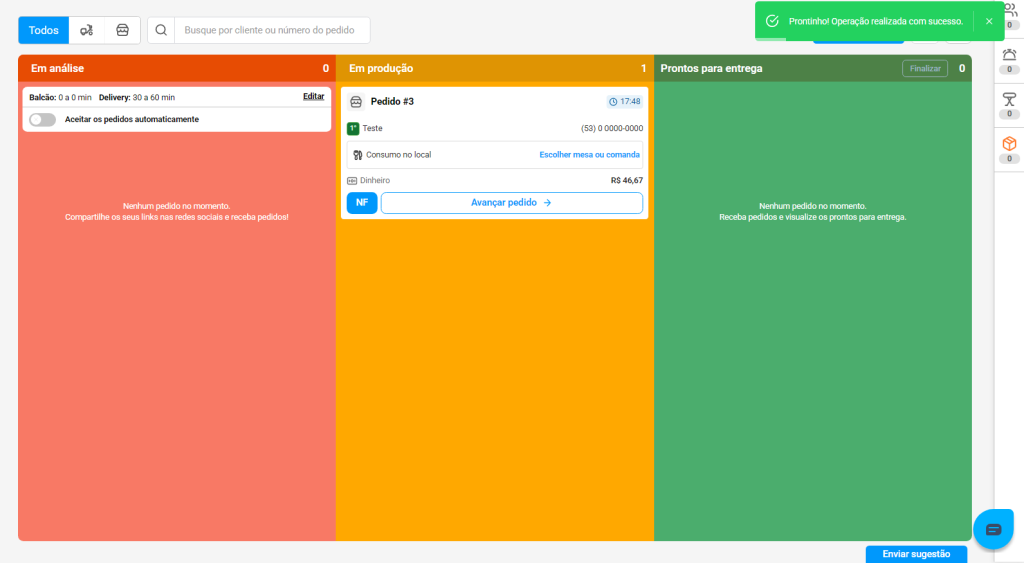This screenshot has height=563, width=1024.
Task: Focus the order search input field
Action: pyautogui.click(x=270, y=30)
